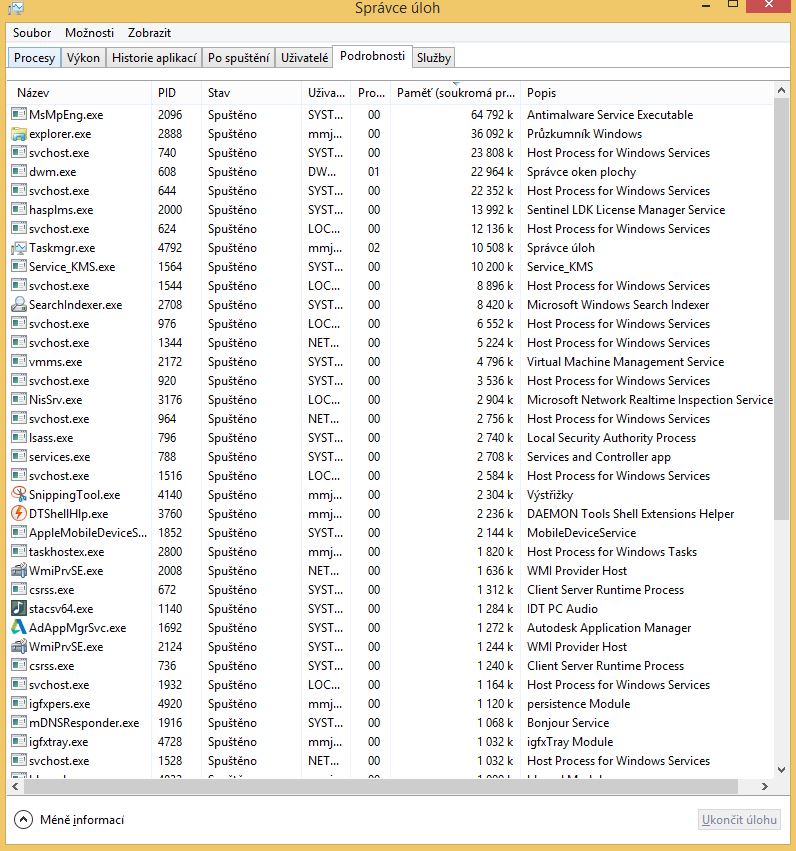The height and width of the screenshot is (851, 796).
Task: Click the stacsv64.exe audio icon
Action: tap(19, 608)
